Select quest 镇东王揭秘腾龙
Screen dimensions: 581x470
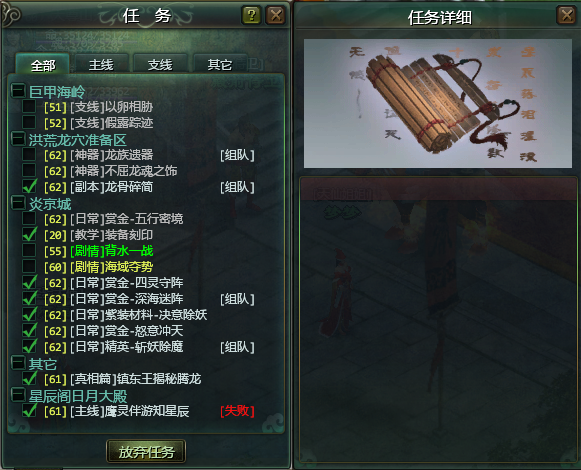coord(122,379)
